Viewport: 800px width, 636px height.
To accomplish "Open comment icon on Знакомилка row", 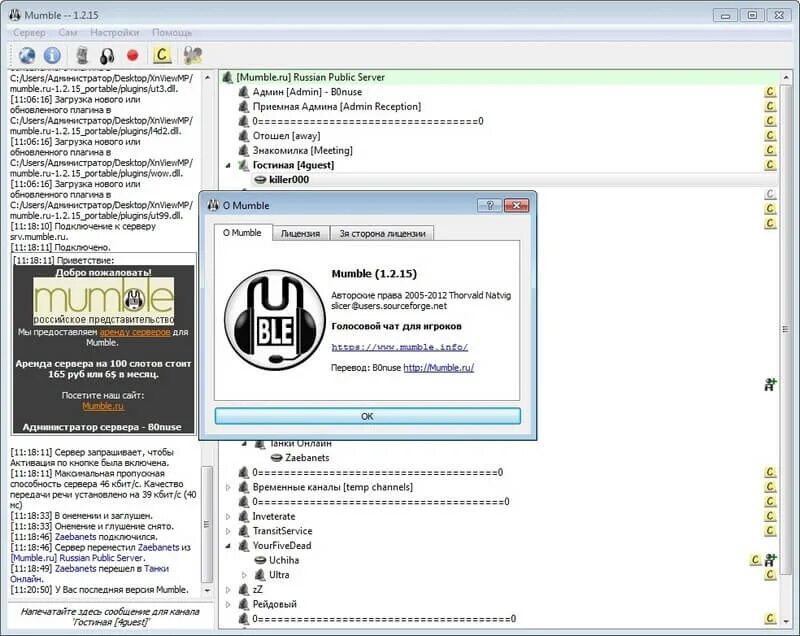I will point(770,150).
